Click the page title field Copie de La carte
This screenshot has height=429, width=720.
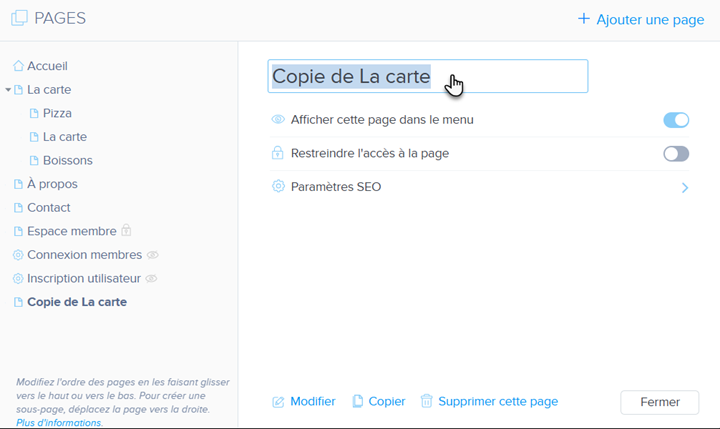tap(427, 77)
